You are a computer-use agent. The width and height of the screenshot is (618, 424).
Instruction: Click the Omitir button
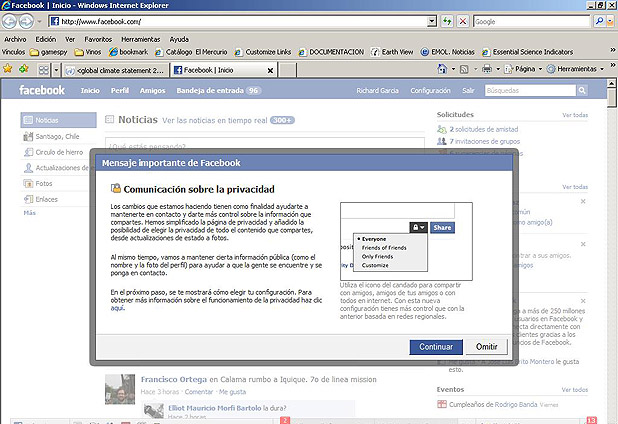coord(486,346)
